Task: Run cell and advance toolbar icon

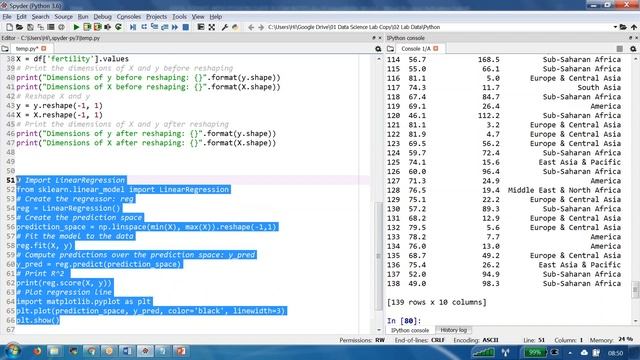Action: tap(97, 27)
